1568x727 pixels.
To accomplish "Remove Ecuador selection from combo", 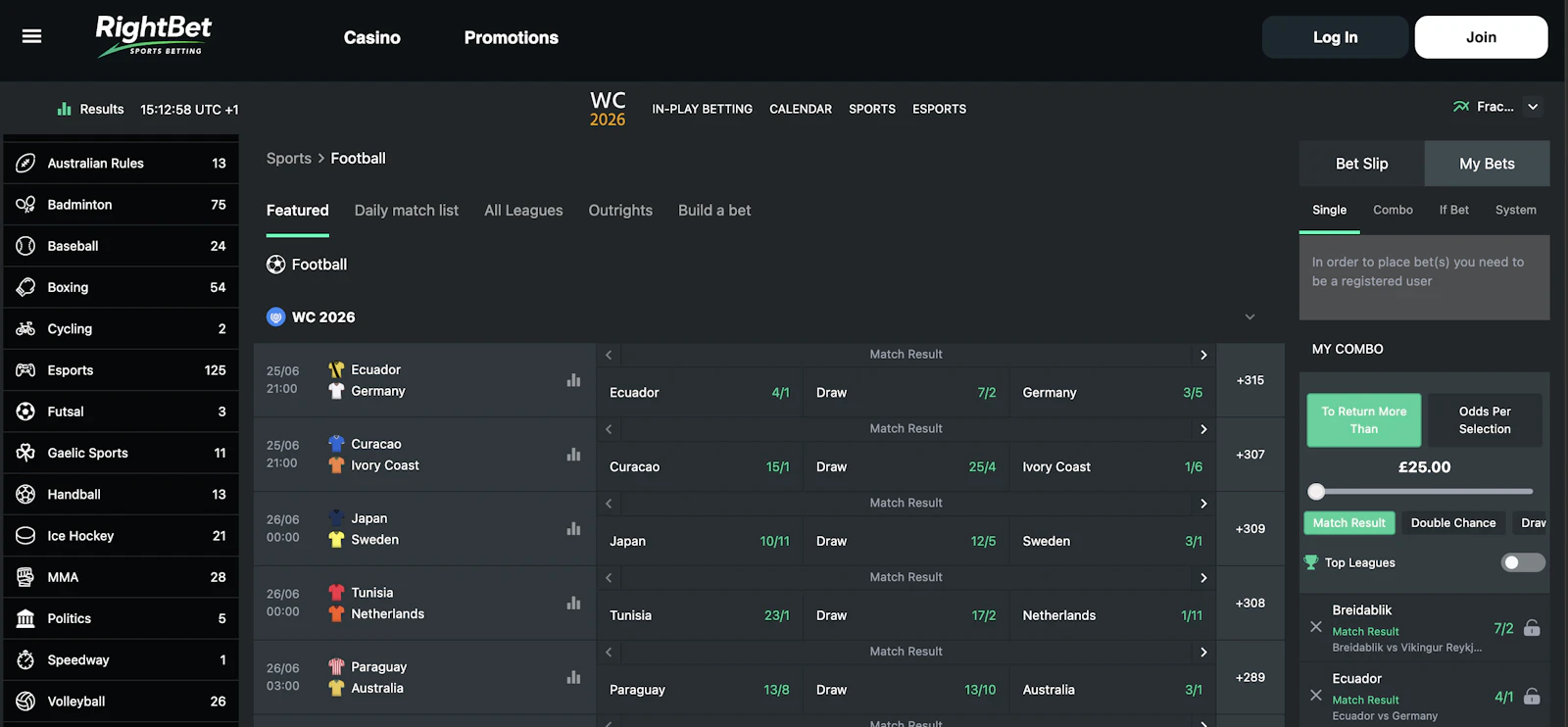I will pos(1316,696).
